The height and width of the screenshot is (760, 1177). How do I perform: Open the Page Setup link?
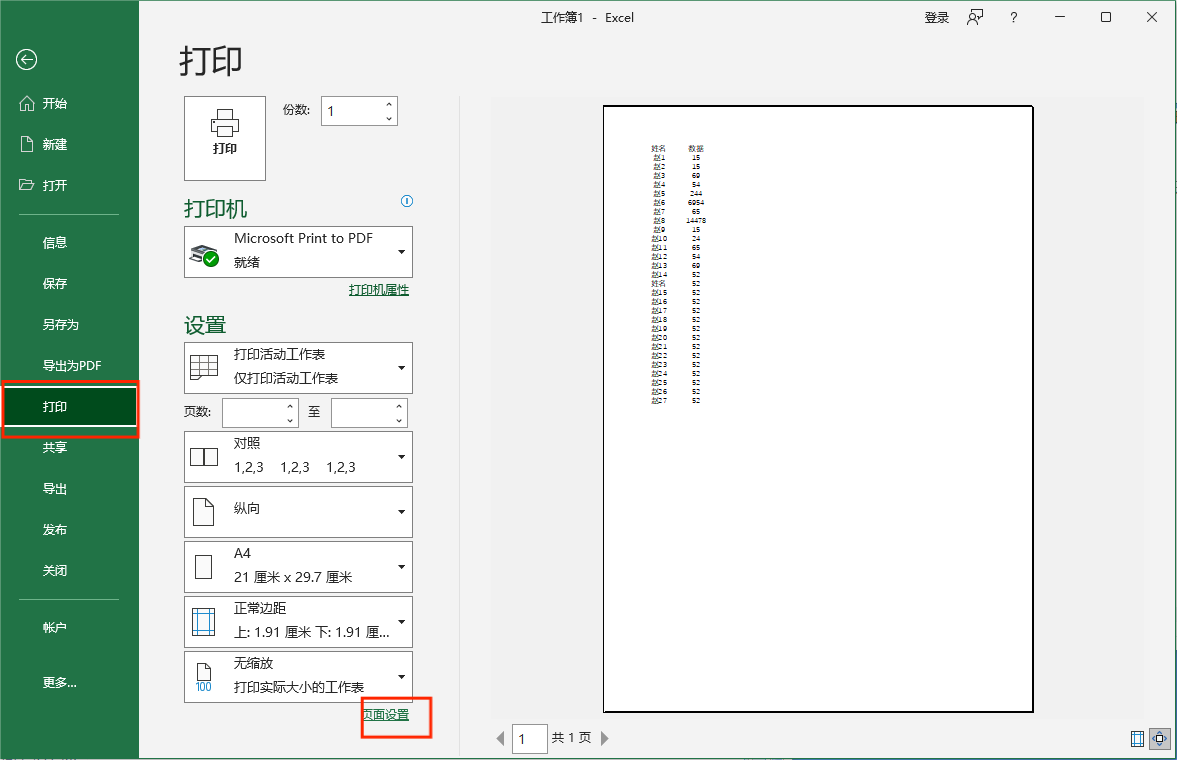coord(386,715)
